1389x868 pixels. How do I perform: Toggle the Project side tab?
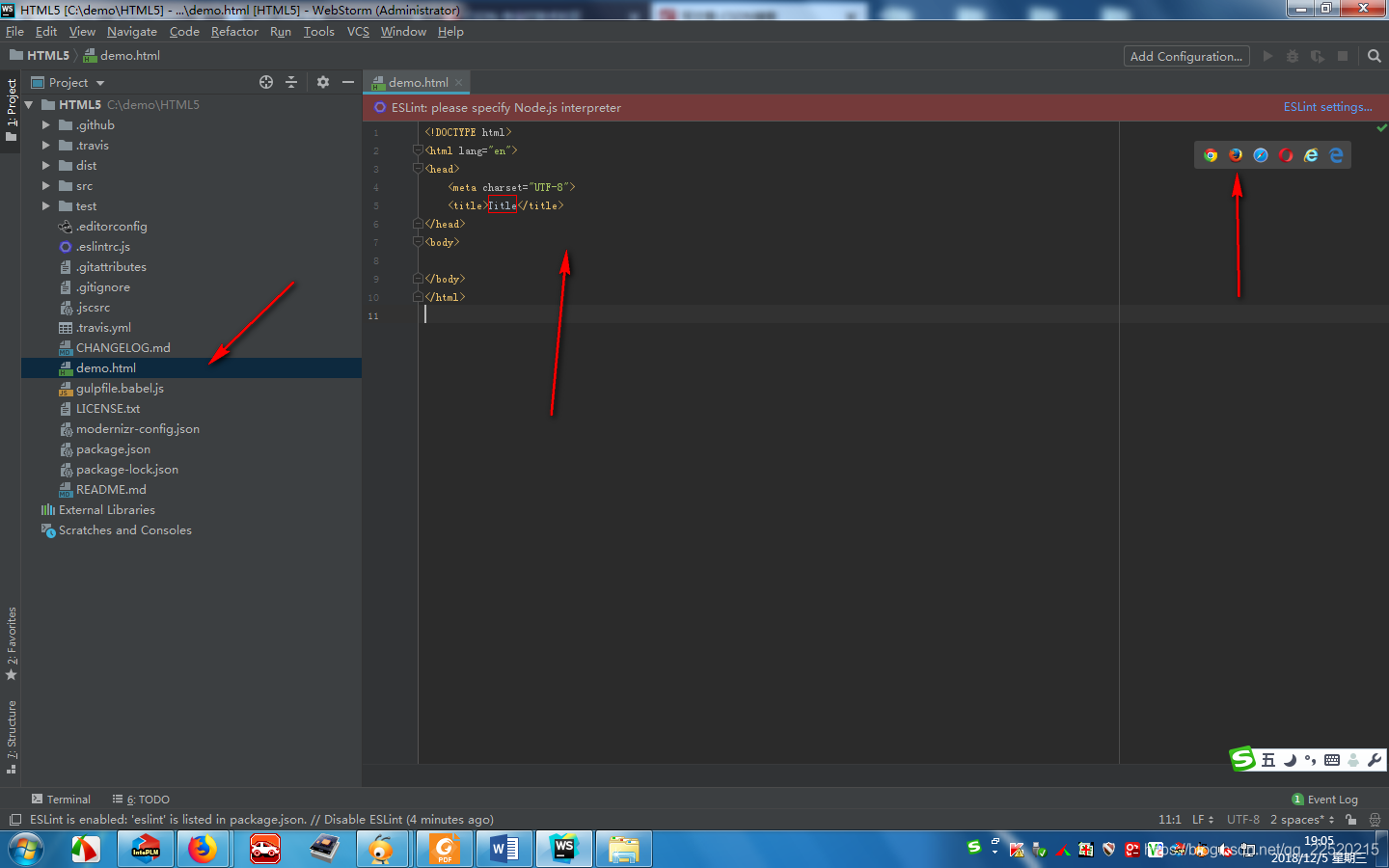point(11,110)
